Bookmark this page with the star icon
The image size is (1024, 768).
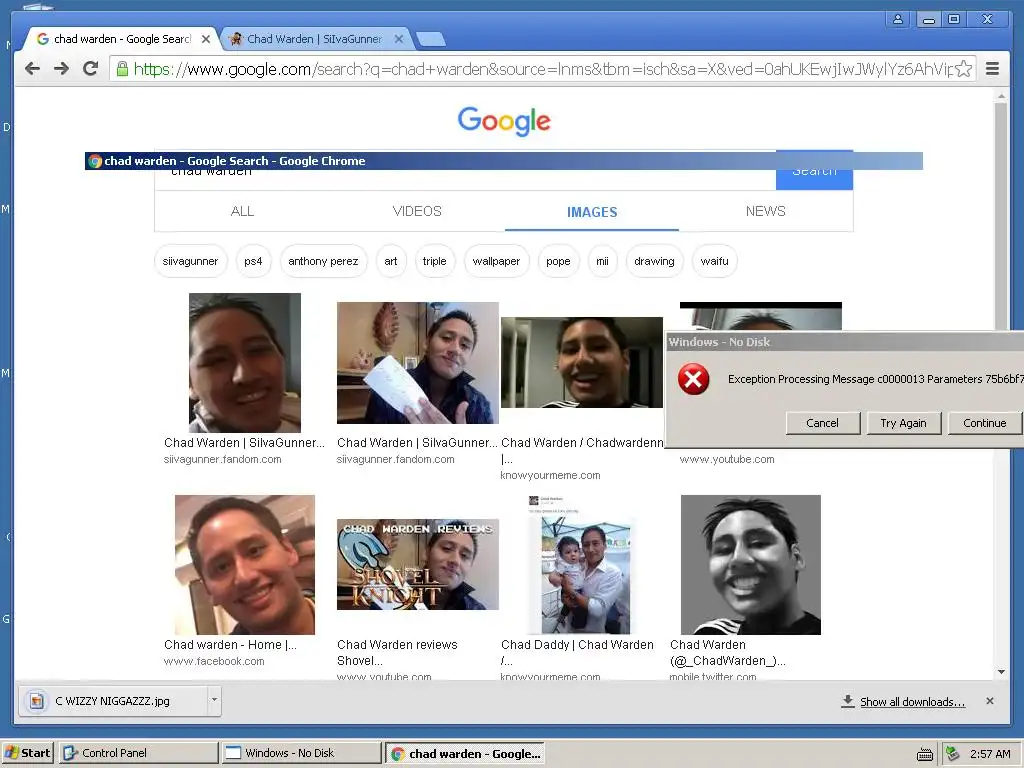[x=963, y=69]
